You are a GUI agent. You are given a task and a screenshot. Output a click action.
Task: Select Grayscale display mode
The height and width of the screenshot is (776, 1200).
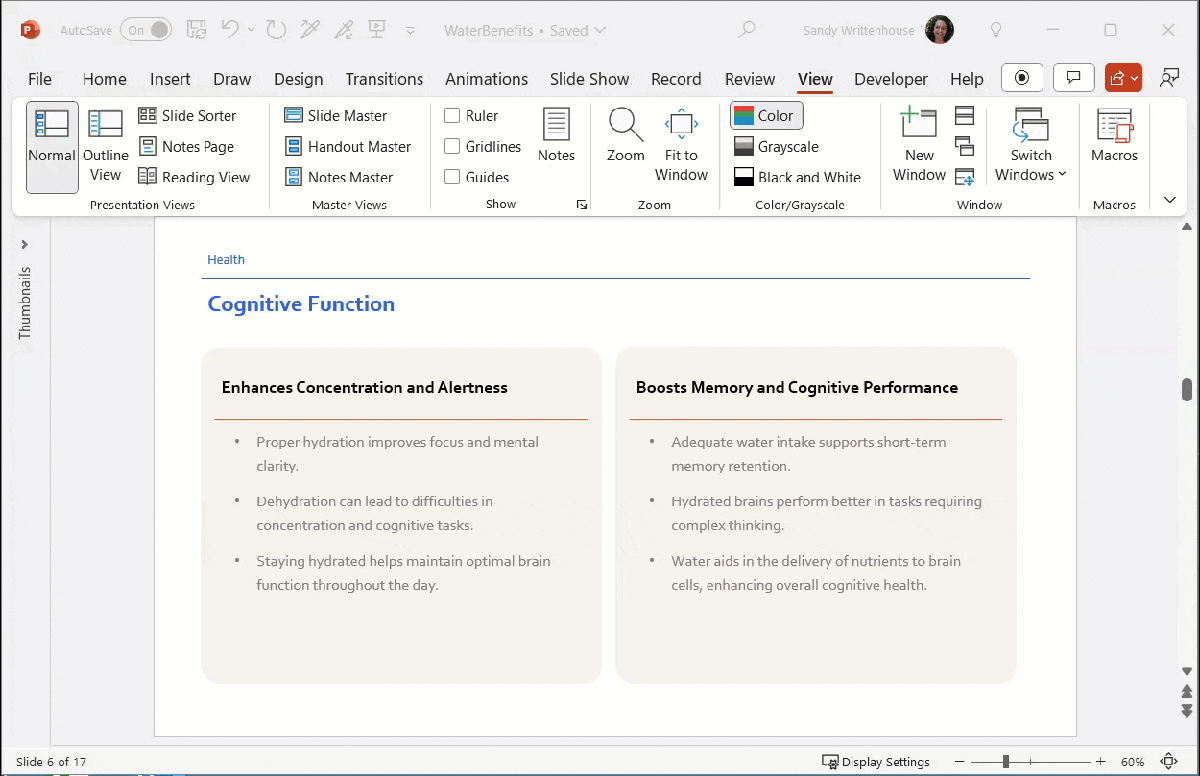(x=776, y=147)
